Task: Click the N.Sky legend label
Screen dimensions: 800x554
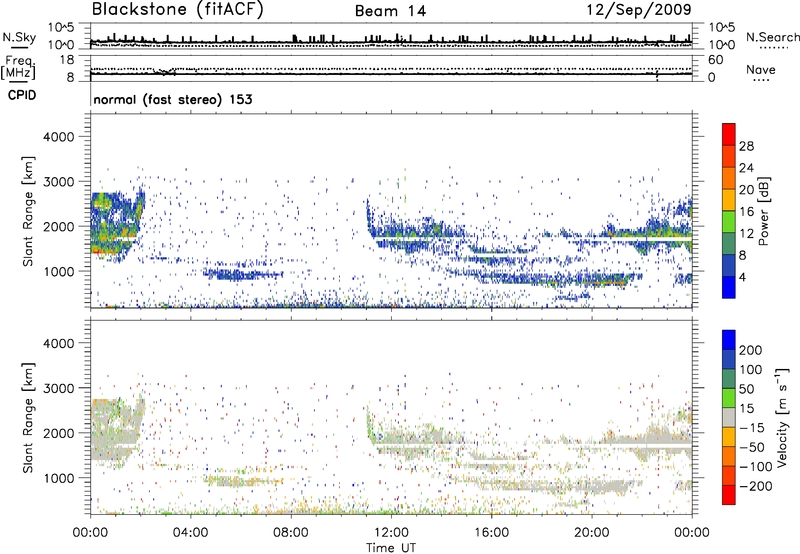Action: point(19,37)
